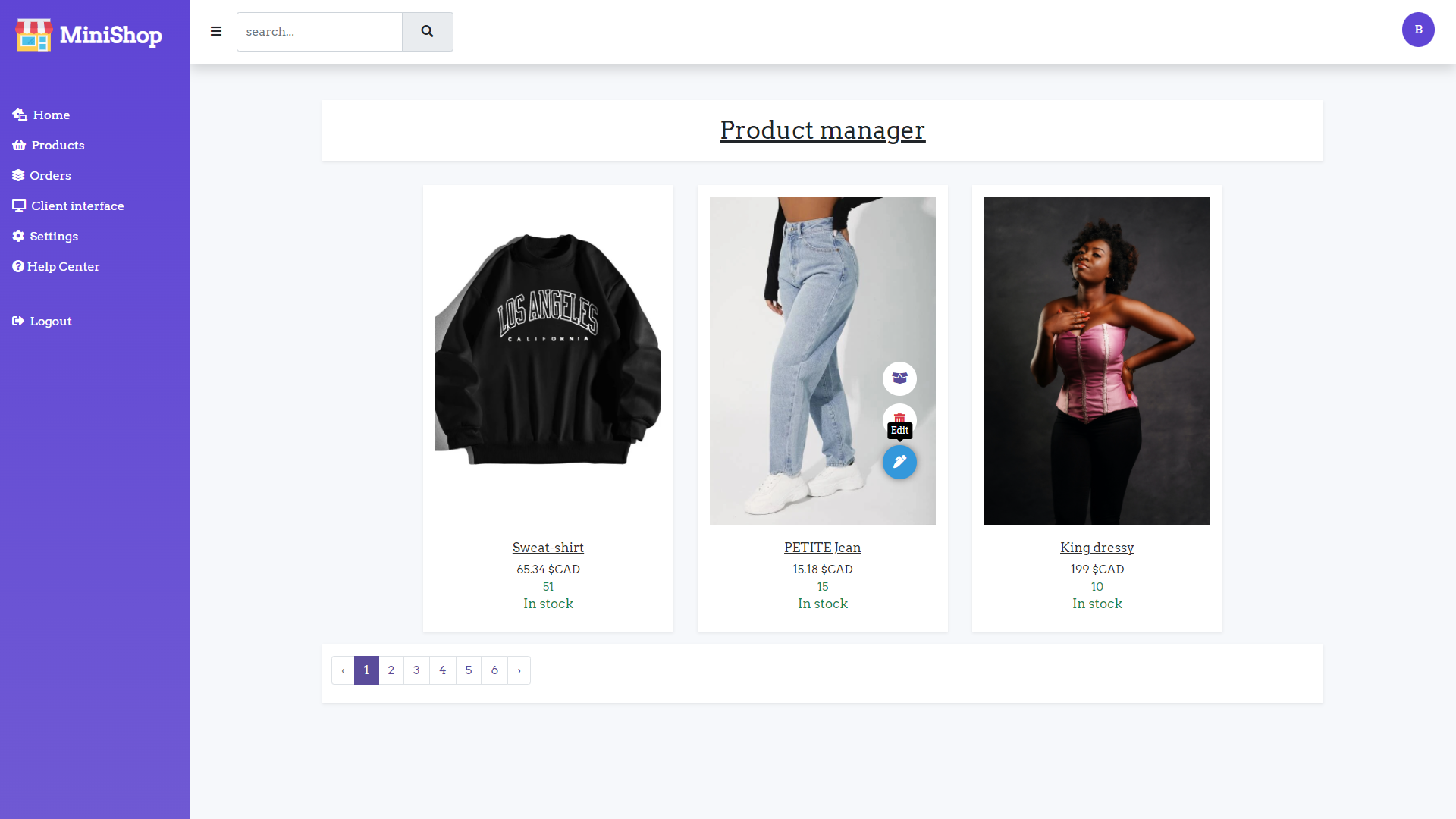Click the previous page arrow button
1456x819 pixels.
343,669
